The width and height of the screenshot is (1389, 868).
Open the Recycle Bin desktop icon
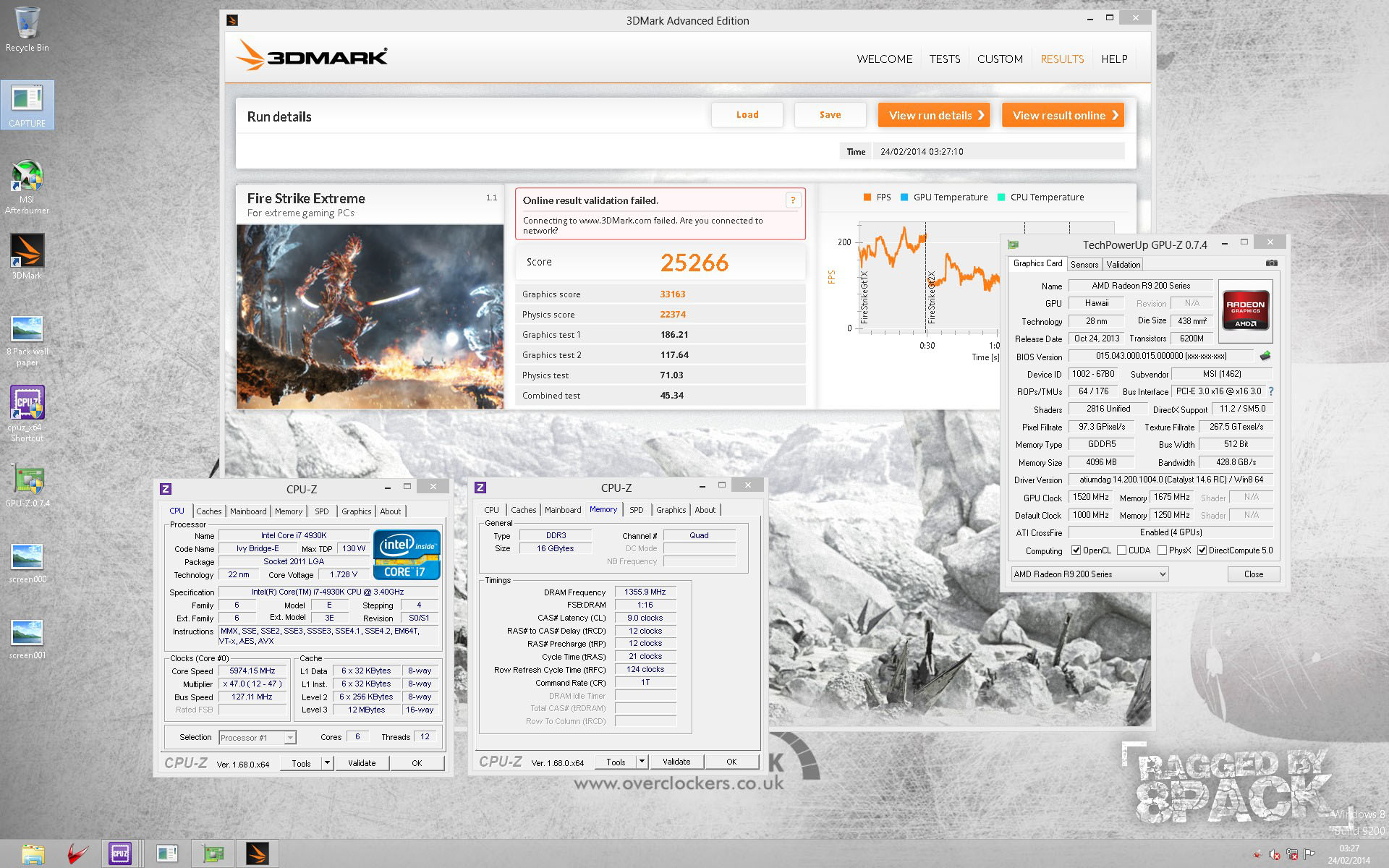27,23
